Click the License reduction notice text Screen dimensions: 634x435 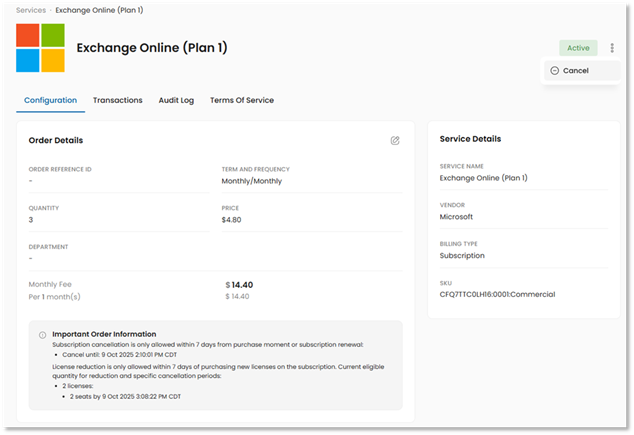[x=218, y=371]
